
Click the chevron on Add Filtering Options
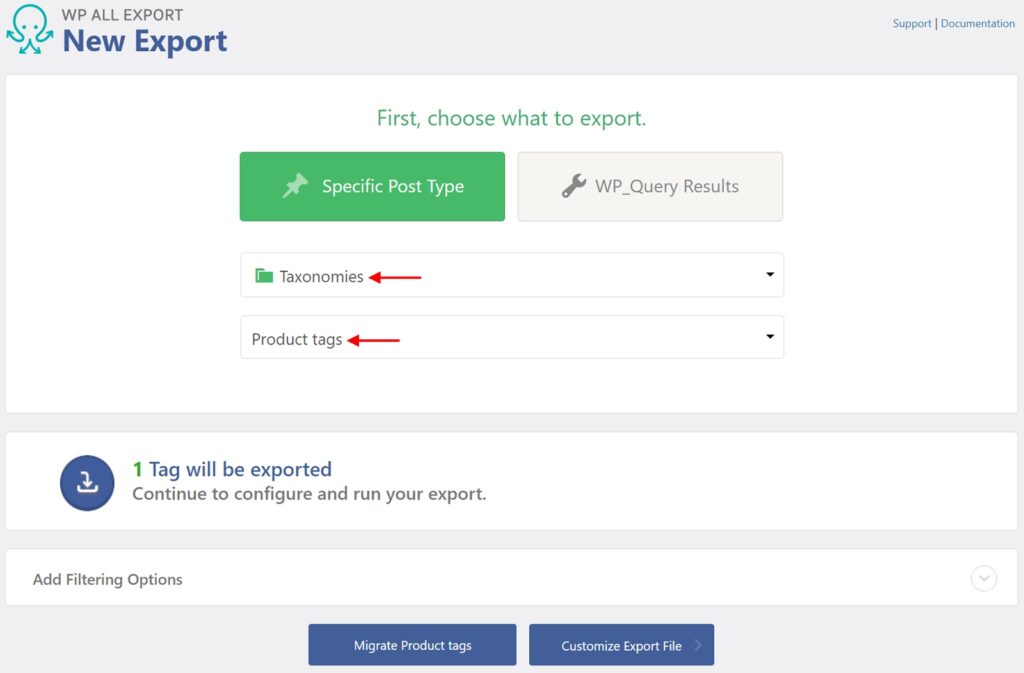tap(983, 578)
